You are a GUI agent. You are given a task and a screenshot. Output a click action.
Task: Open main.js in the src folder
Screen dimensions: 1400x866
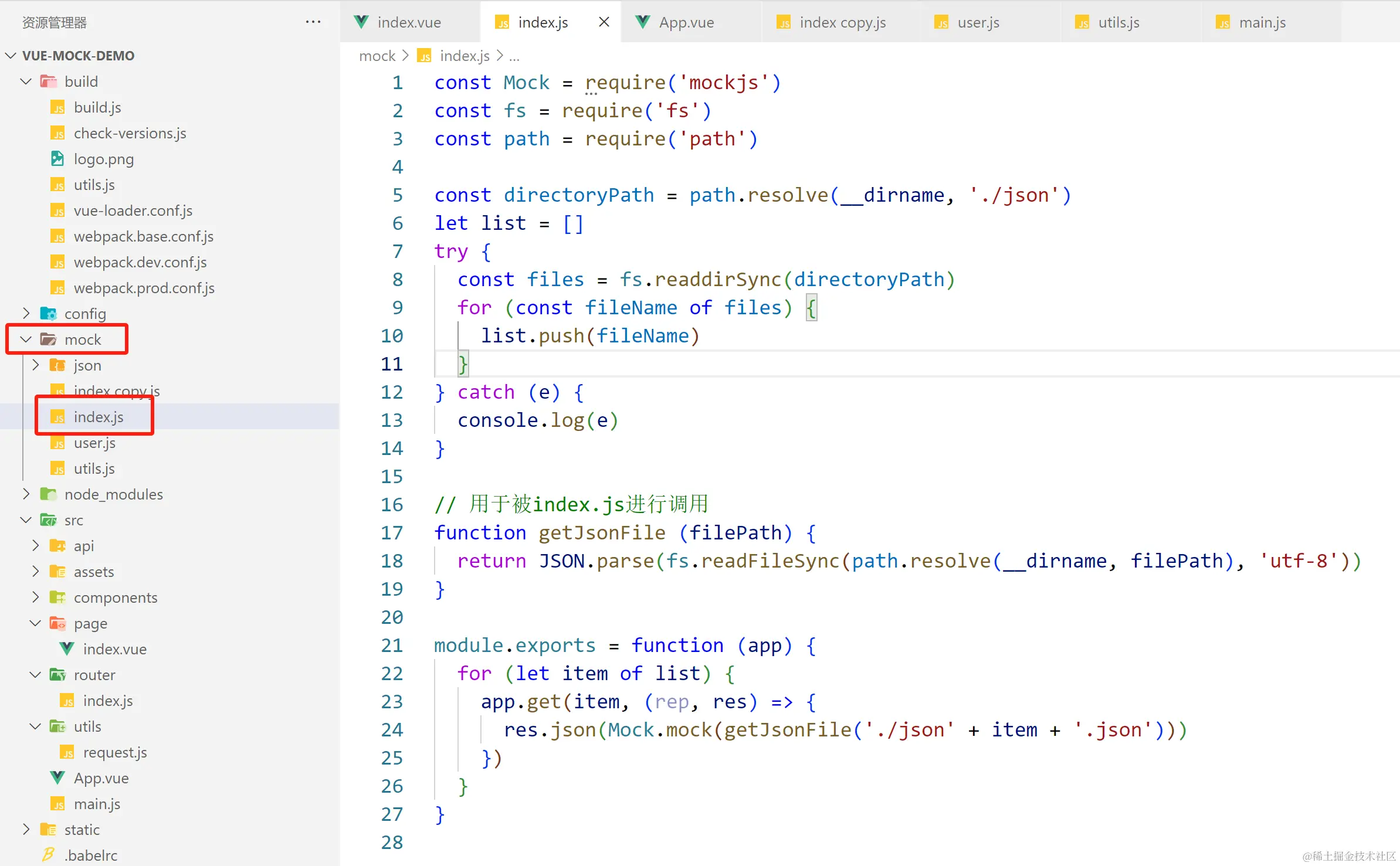point(97,804)
